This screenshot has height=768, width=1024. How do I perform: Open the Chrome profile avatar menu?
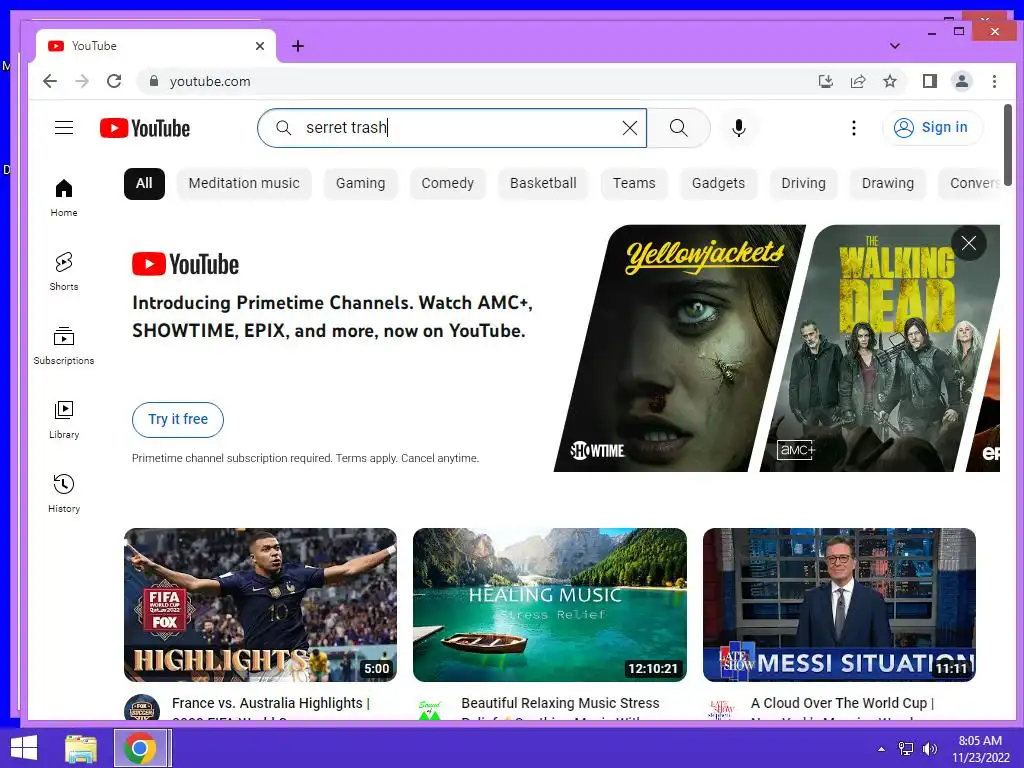click(x=961, y=81)
